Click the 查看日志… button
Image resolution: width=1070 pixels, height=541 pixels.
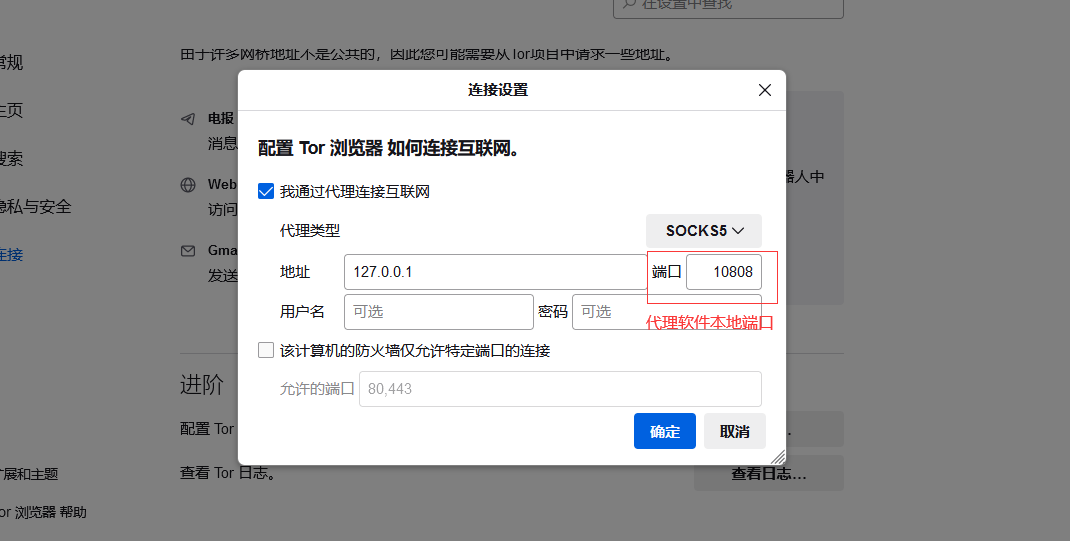[x=769, y=473]
